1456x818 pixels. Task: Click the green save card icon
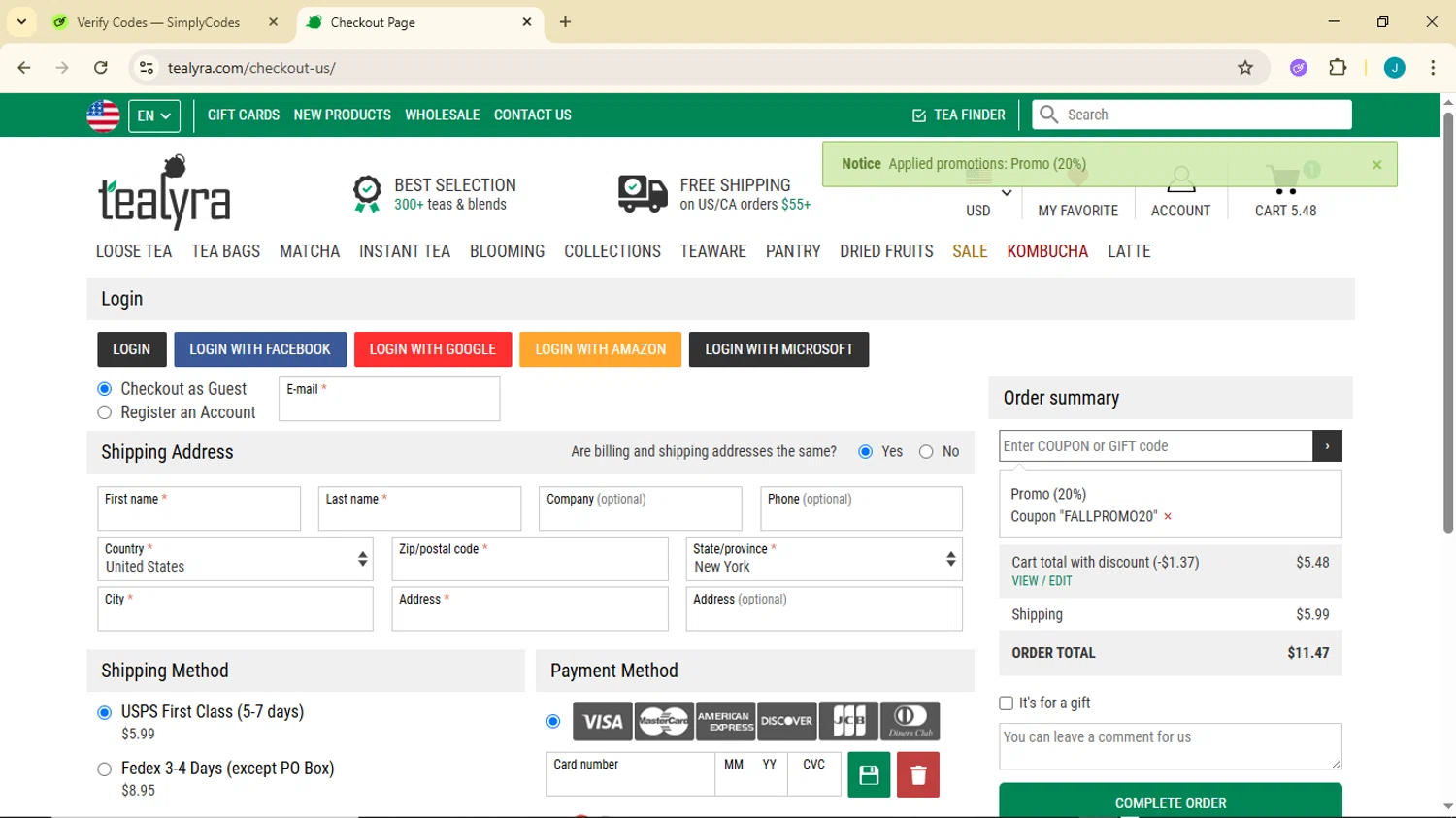pyautogui.click(x=869, y=774)
